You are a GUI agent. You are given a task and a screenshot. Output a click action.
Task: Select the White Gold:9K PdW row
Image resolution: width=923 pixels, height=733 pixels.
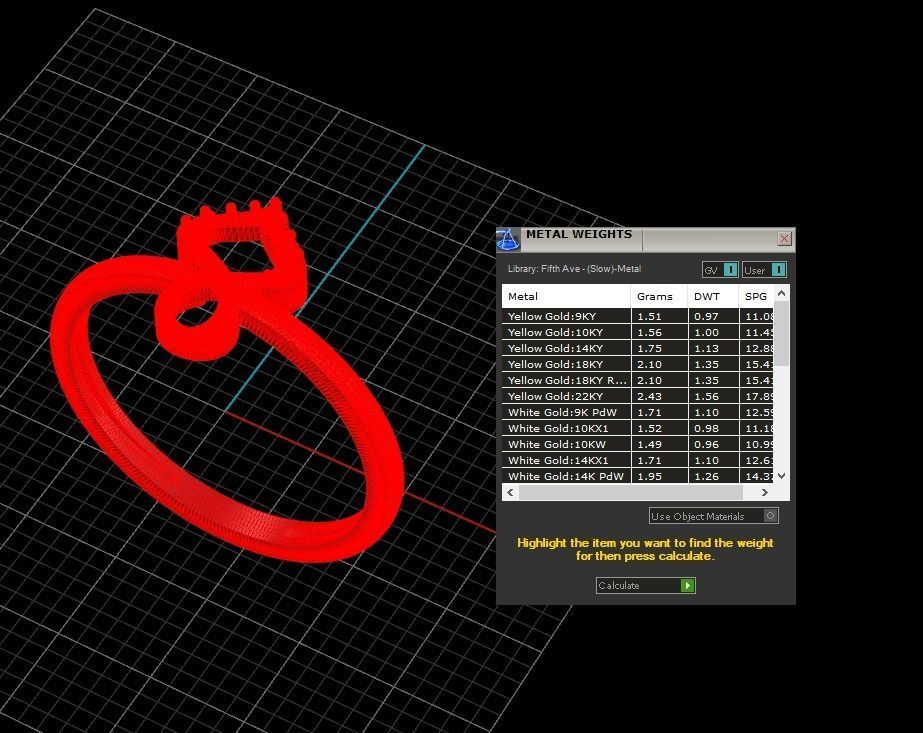click(x=638, y=412)
